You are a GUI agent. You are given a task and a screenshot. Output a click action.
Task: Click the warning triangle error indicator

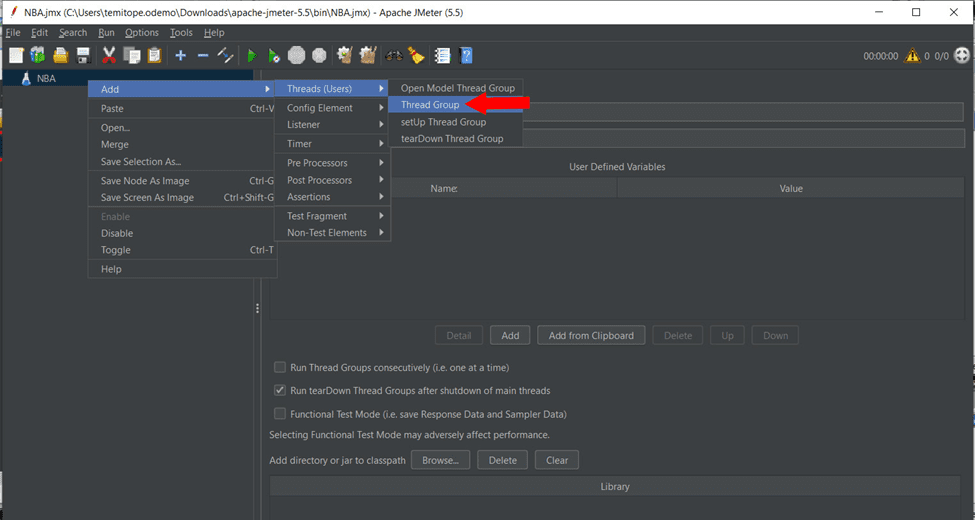tap(912, 57)
